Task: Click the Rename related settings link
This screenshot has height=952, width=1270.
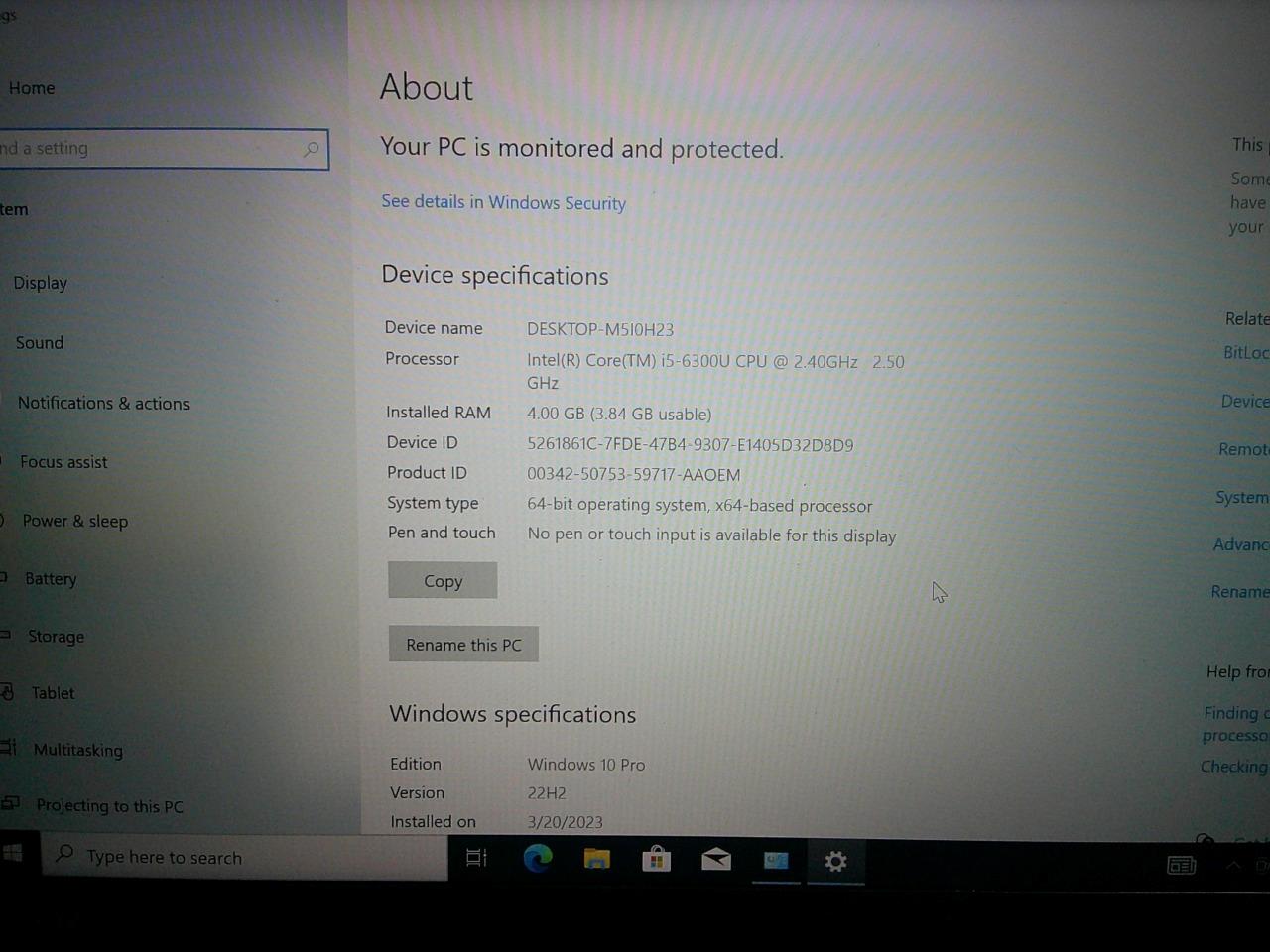Action: pyautogui.click(x=1240, y=592)
